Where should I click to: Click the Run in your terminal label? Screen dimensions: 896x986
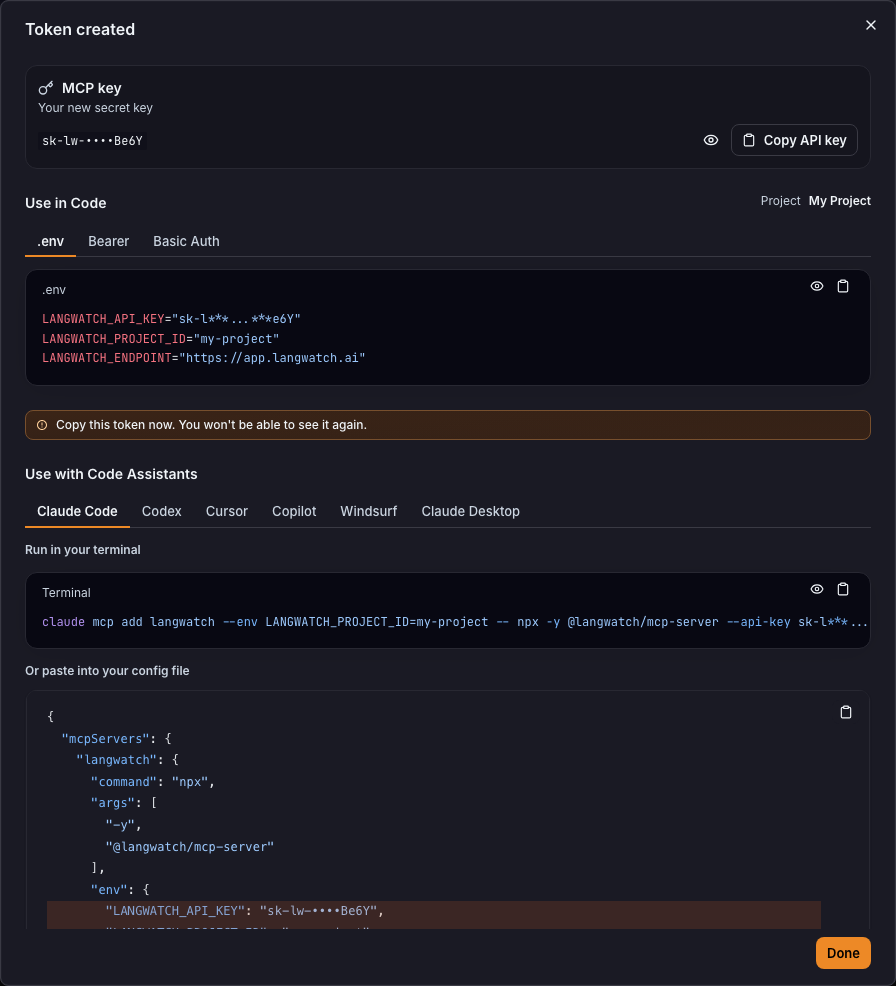[83, 550]
